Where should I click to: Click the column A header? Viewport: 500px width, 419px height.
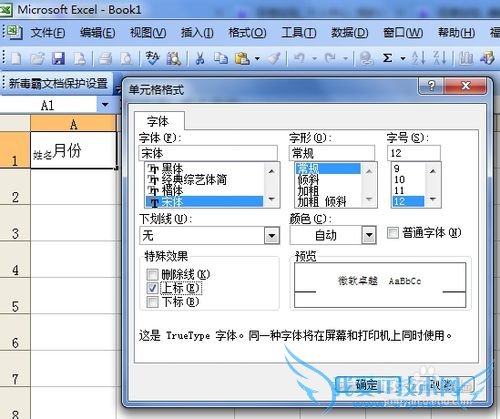(73, 124)
